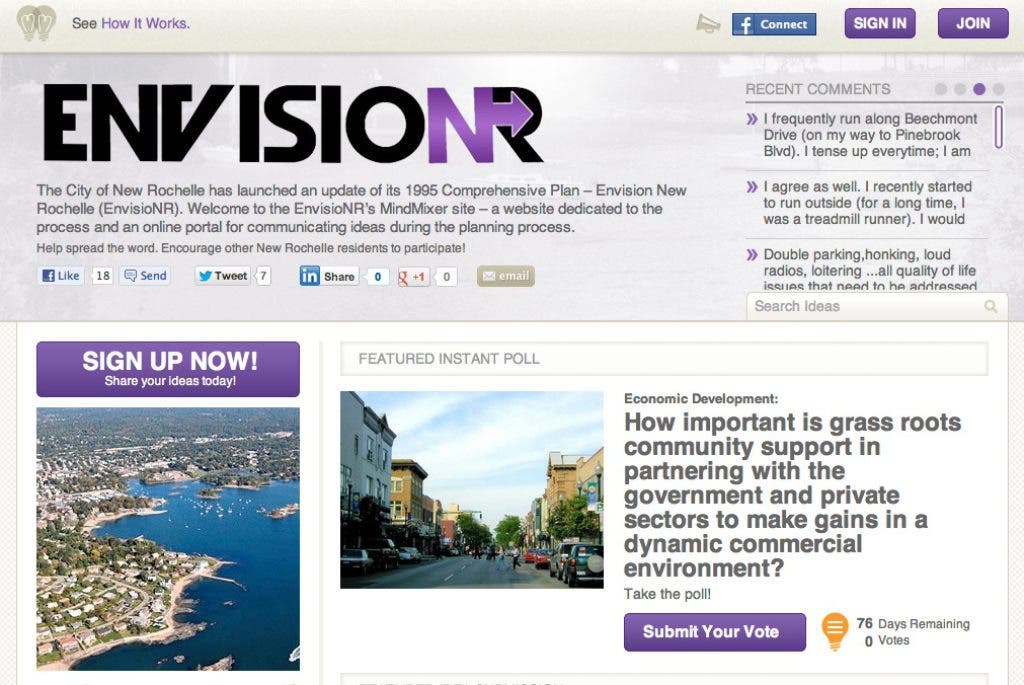Connect with the Facebook Connect button
Screen dimensions: 1024x685
coord(774,24)
